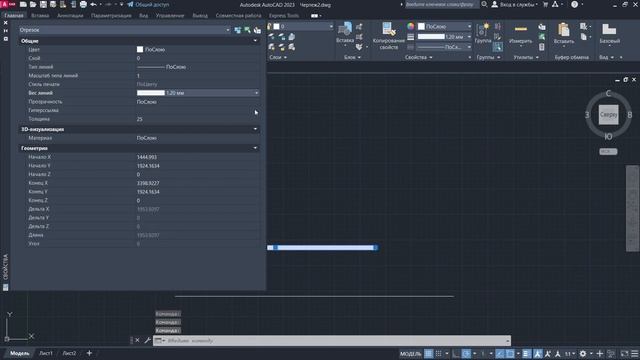Viewport: 640px width, 360px height.
Task: Click white Цвет swatch in Properties palette
Action: (140, 49)
